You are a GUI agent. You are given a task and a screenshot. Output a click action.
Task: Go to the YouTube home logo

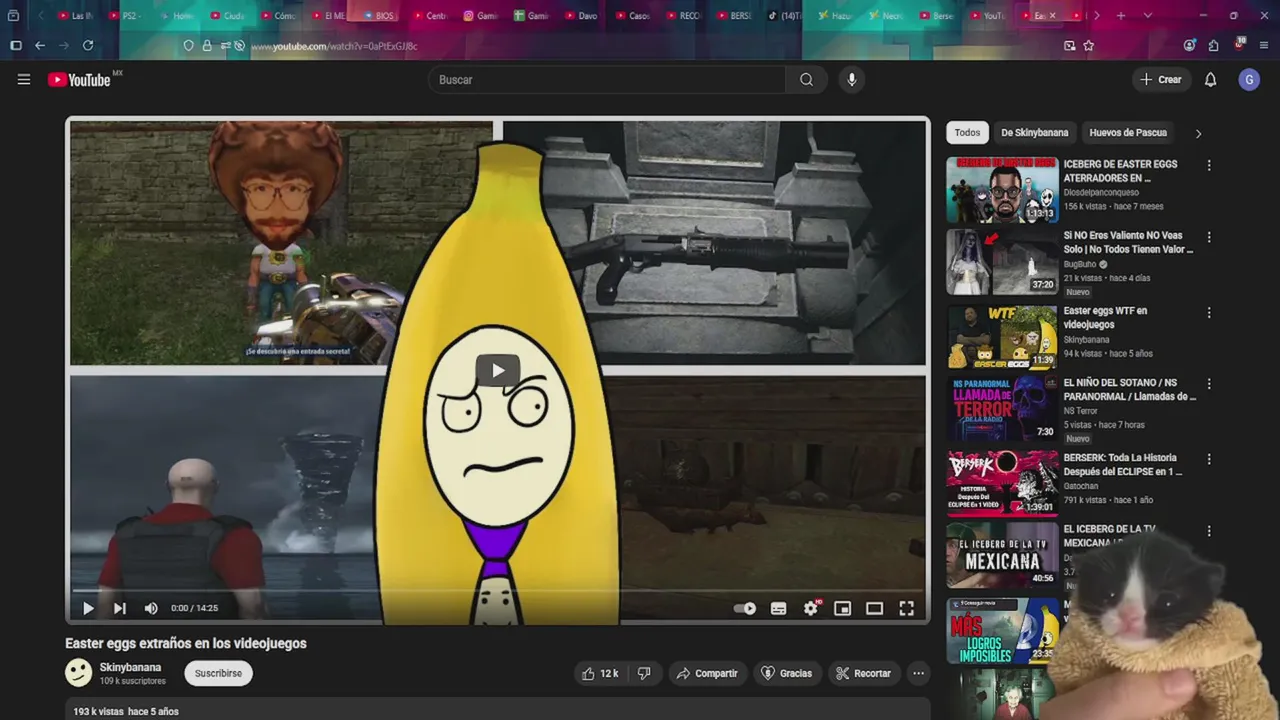click(80, 80)
